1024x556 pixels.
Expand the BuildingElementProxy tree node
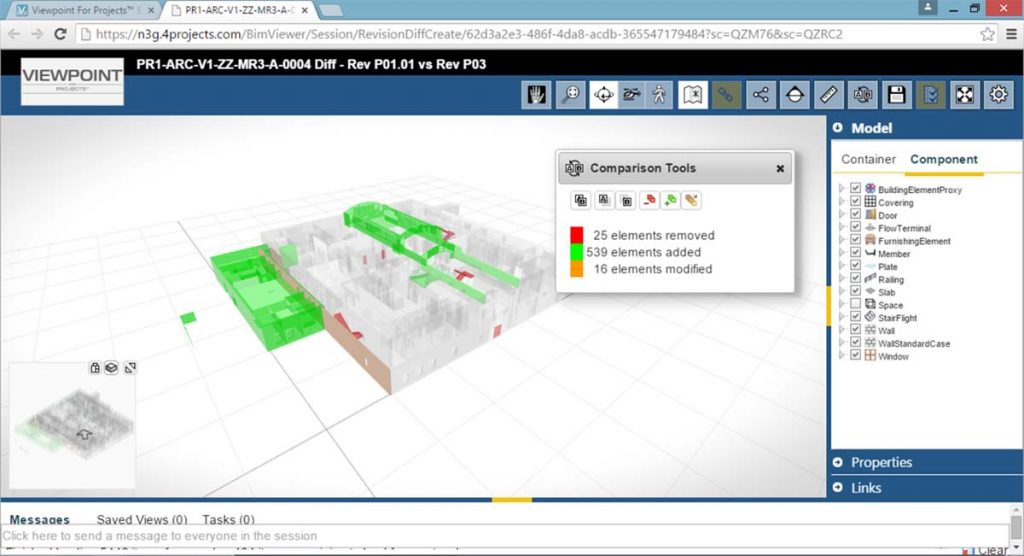pyautogui.click(x=842, y=189)
